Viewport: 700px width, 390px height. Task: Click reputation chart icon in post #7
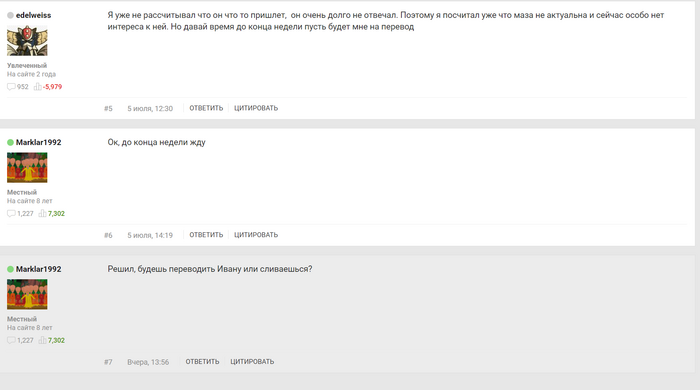(x=42, y=340)
